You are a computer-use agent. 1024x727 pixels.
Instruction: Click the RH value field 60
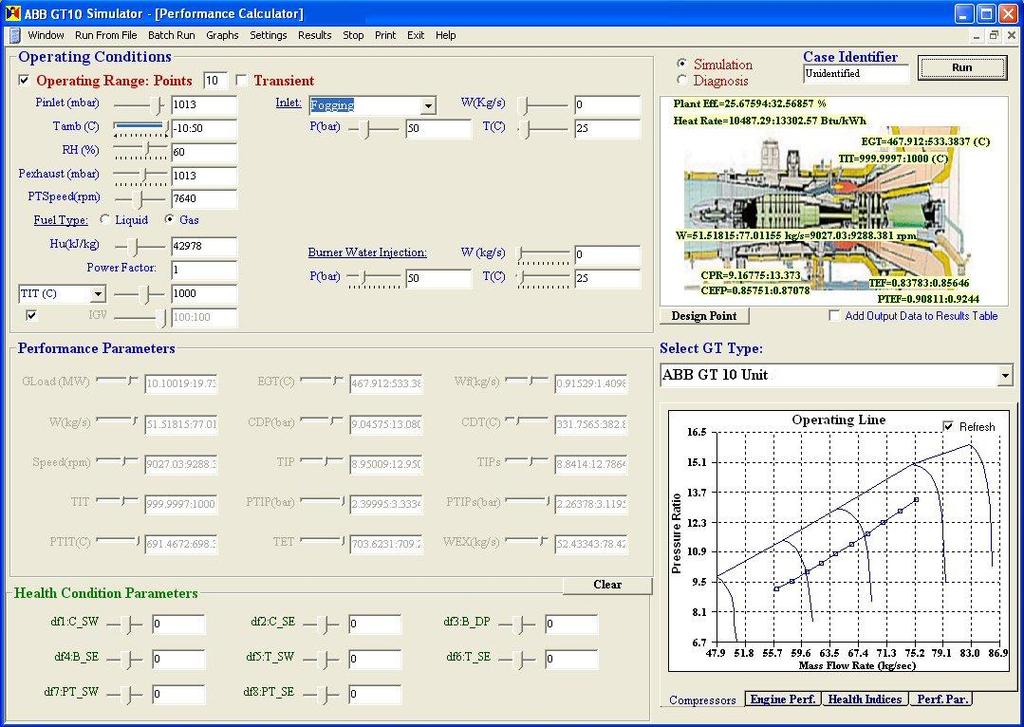pos(204,152)
